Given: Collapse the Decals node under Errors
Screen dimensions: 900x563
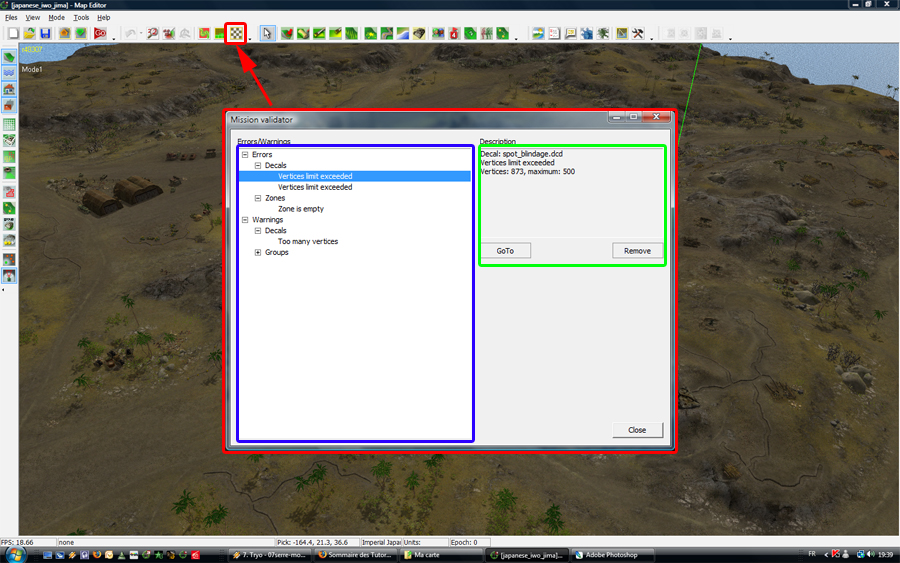Looking at the screenshot, I should click(258, 165).
